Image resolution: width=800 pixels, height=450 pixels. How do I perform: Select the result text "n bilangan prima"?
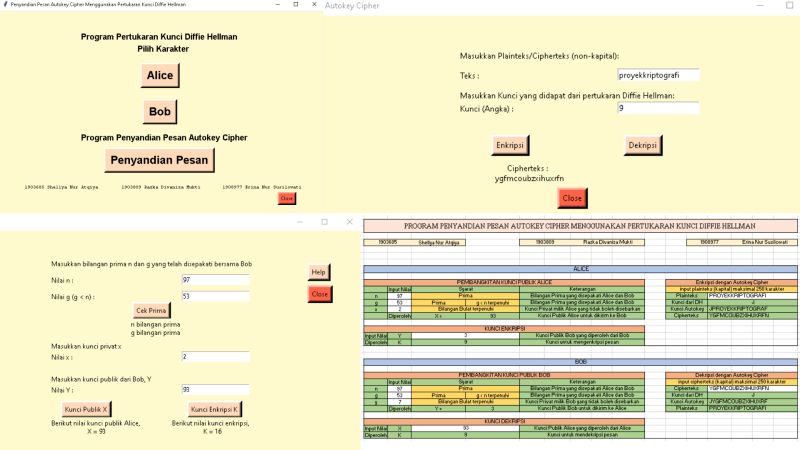click(155, 324)
